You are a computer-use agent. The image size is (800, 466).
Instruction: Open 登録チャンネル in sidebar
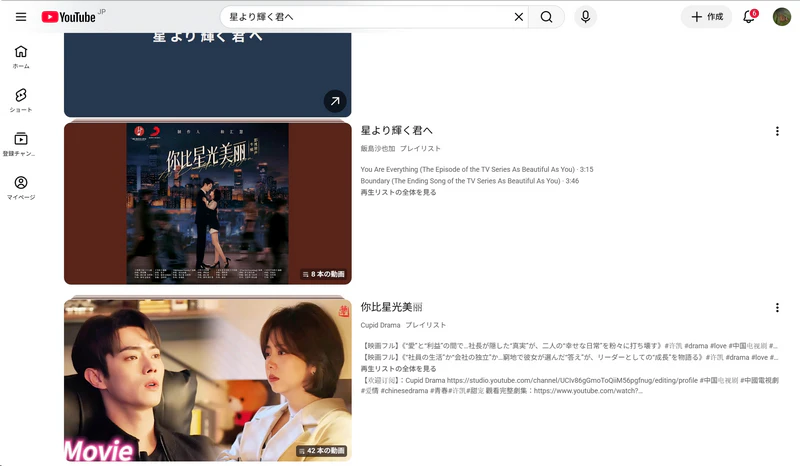click(x=21, y=144)
